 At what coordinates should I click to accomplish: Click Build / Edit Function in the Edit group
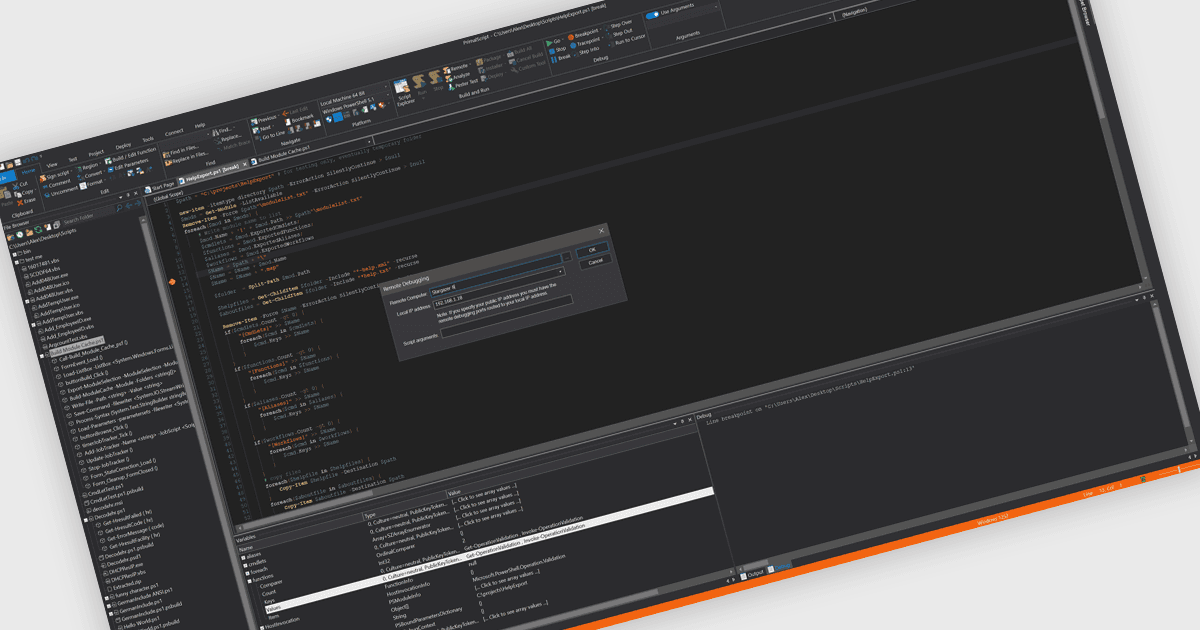pos(132,157)
